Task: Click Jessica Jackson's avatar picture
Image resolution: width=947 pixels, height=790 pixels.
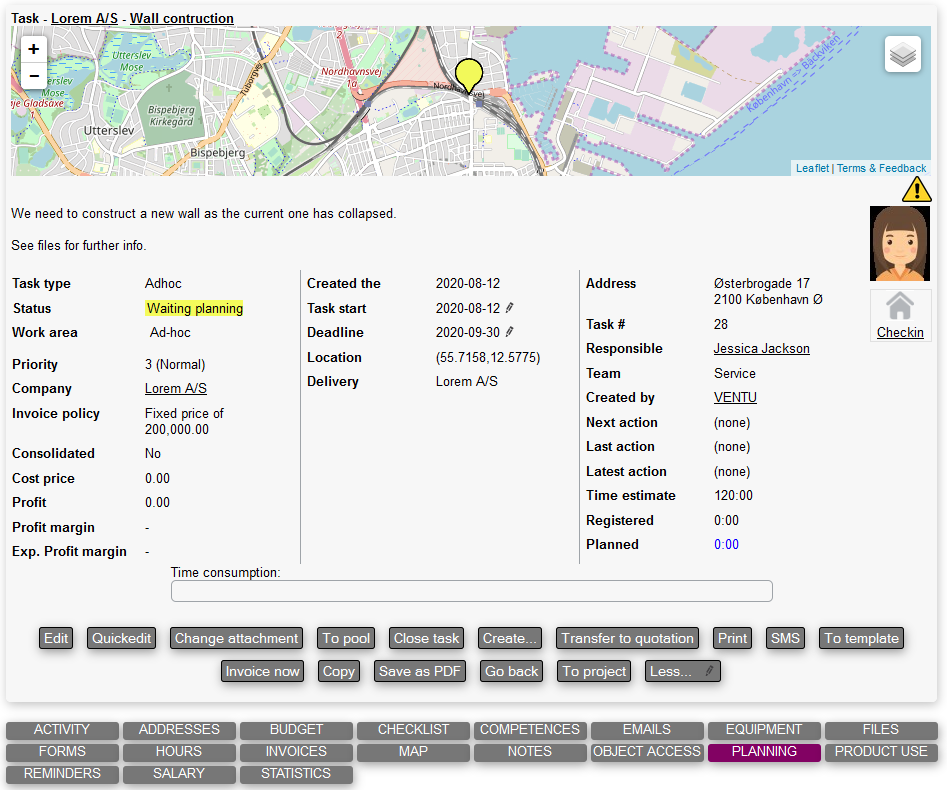Action: point(900,244)
